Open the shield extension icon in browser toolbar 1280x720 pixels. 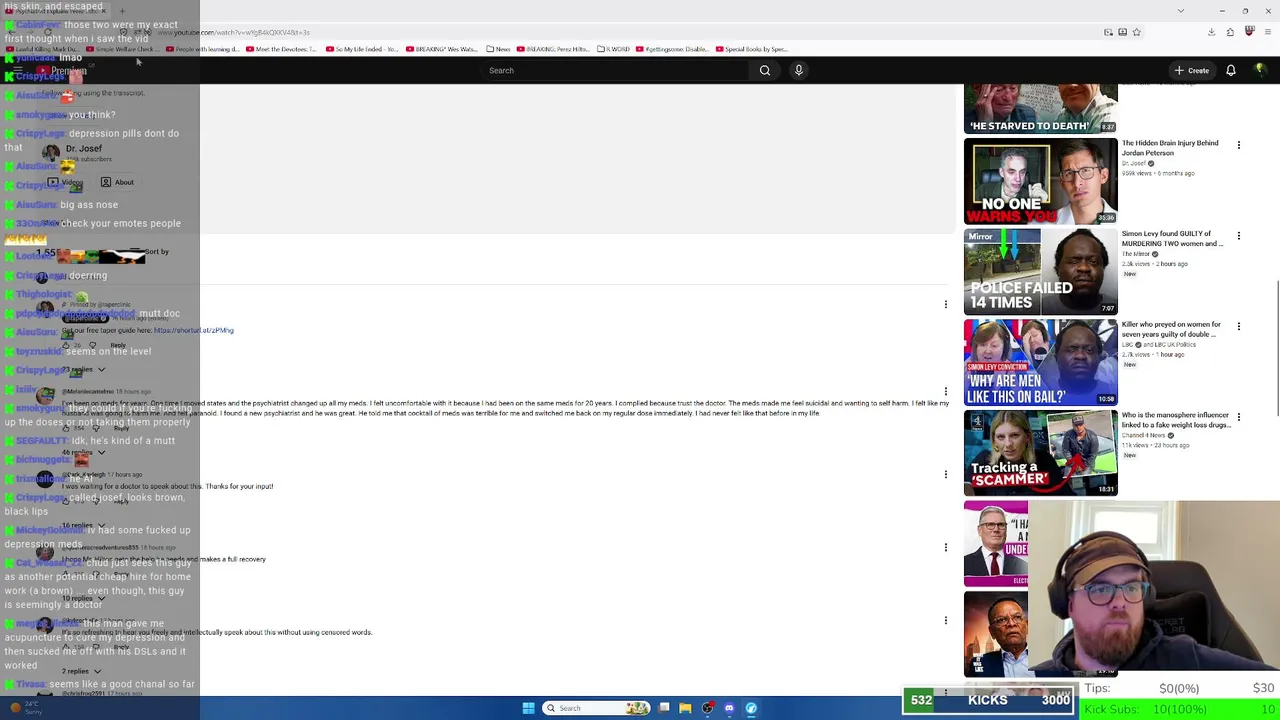click(1249, 32)
